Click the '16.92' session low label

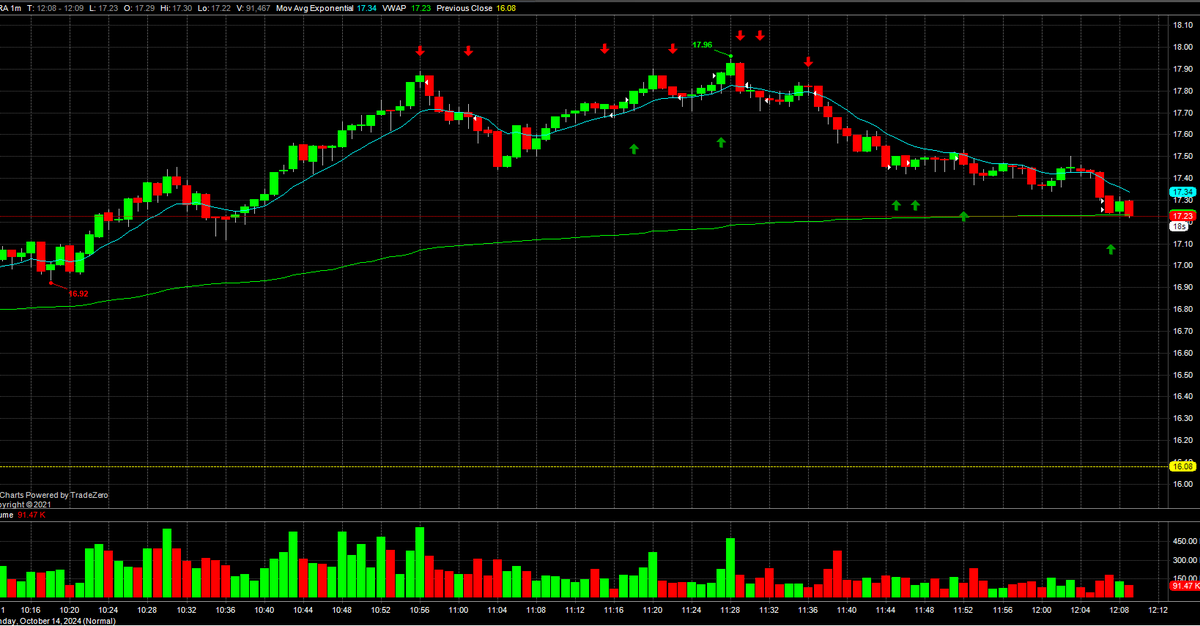(x=78, y=293)
